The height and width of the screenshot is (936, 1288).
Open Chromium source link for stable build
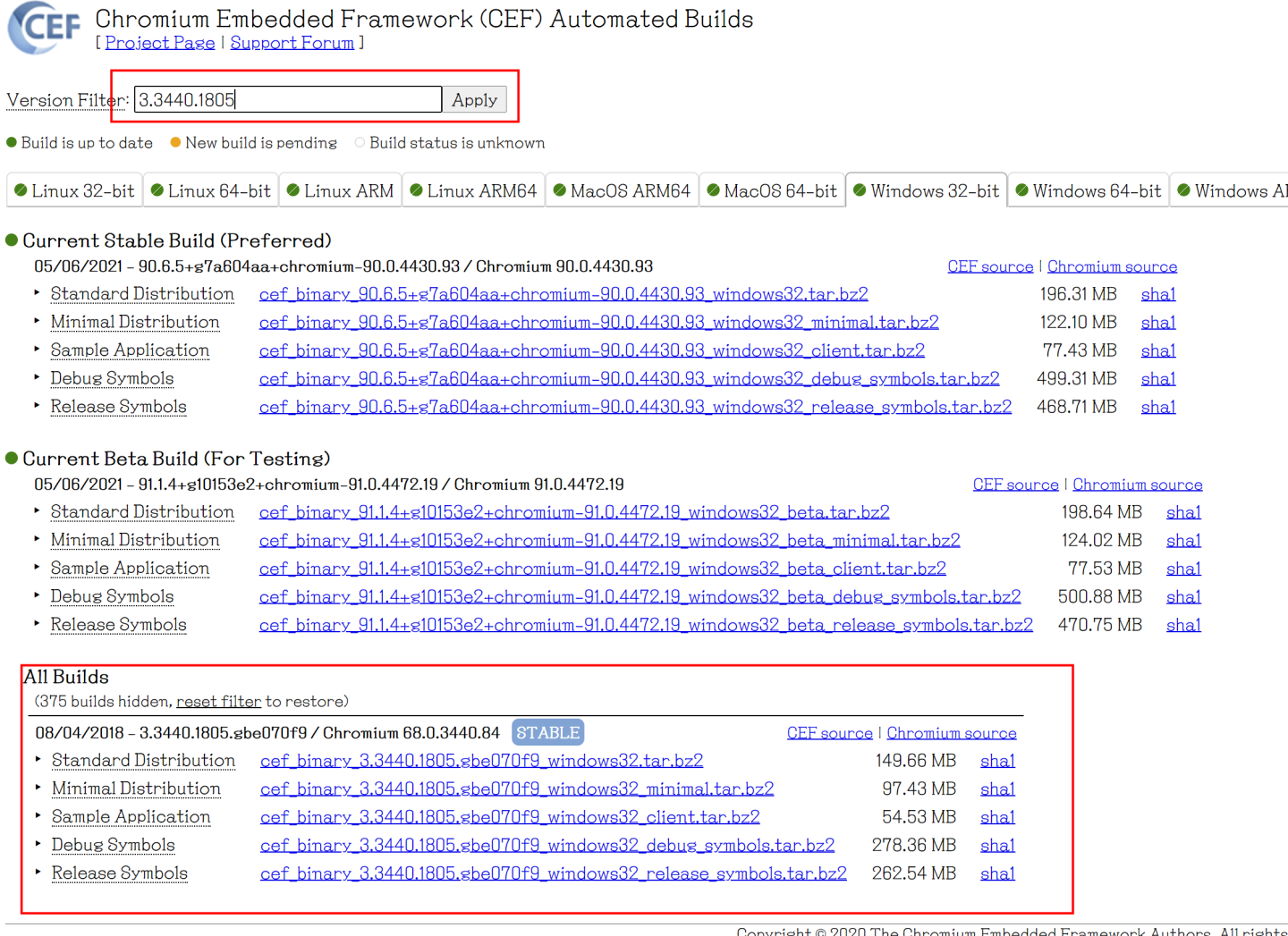1112,266
